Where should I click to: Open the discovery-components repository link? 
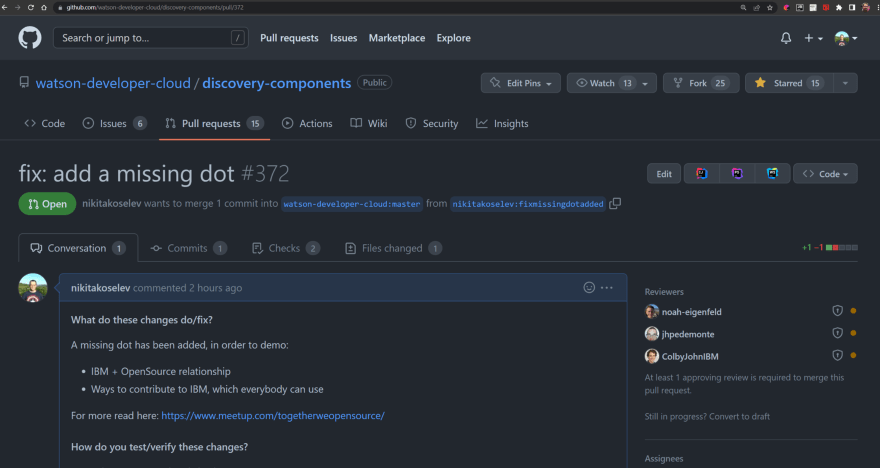pyautogui.click(x=276, y=83)
